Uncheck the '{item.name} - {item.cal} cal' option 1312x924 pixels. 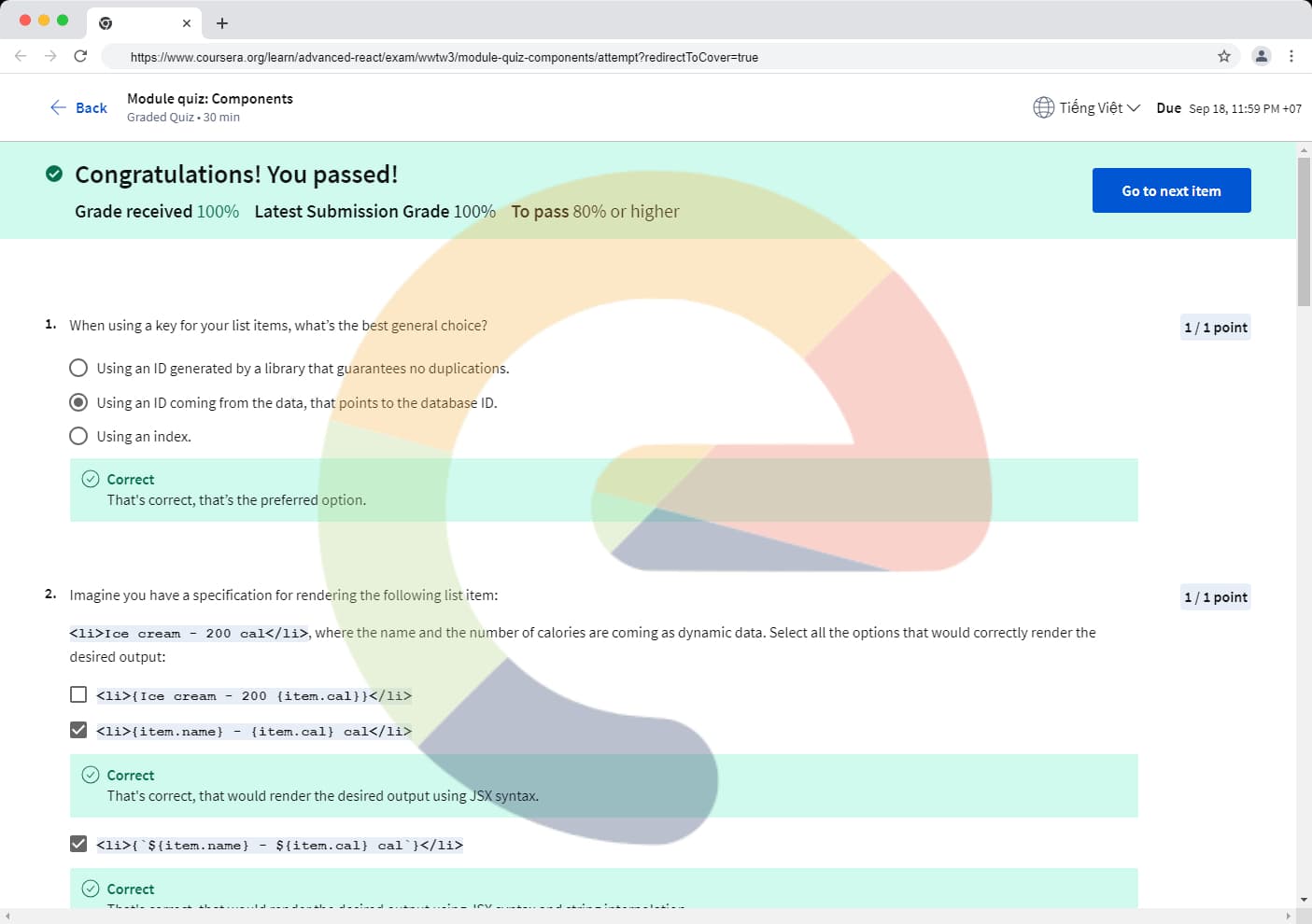point(78,730)
